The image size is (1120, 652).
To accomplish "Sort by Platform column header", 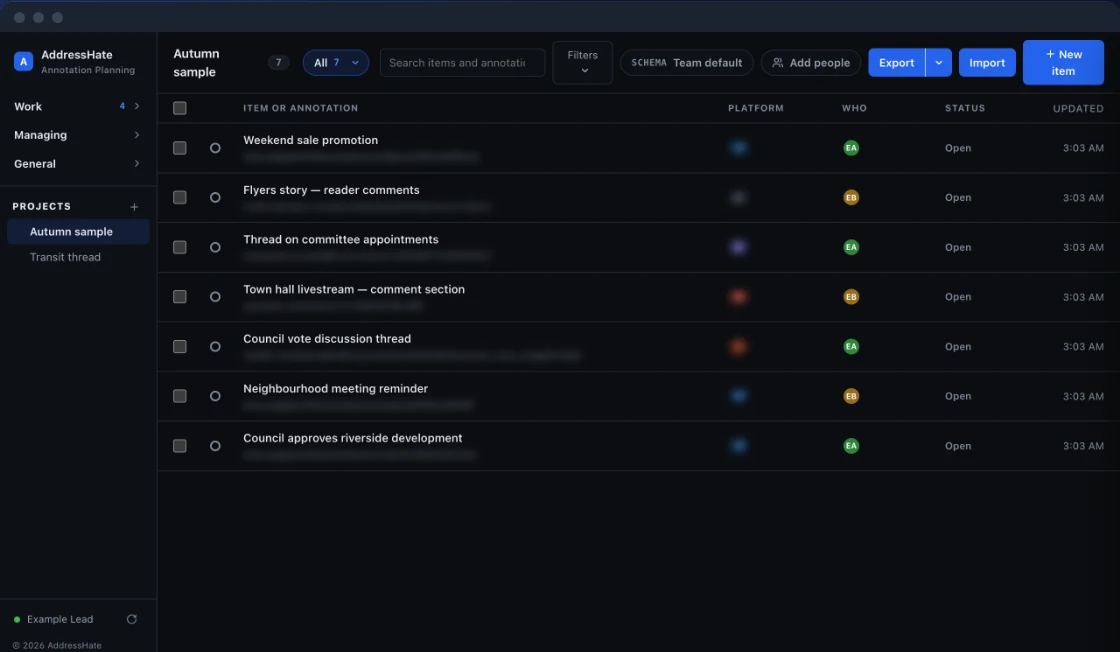I will pos(756,108).
